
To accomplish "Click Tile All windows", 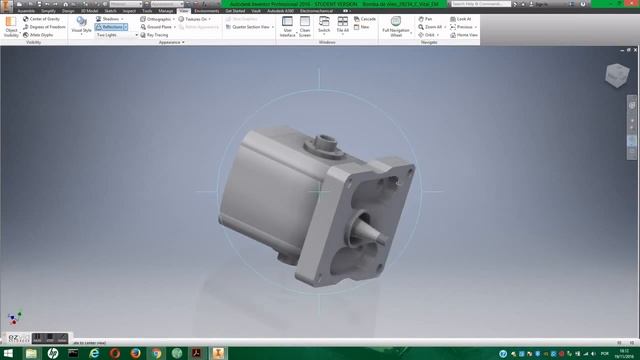I will 342,25.
